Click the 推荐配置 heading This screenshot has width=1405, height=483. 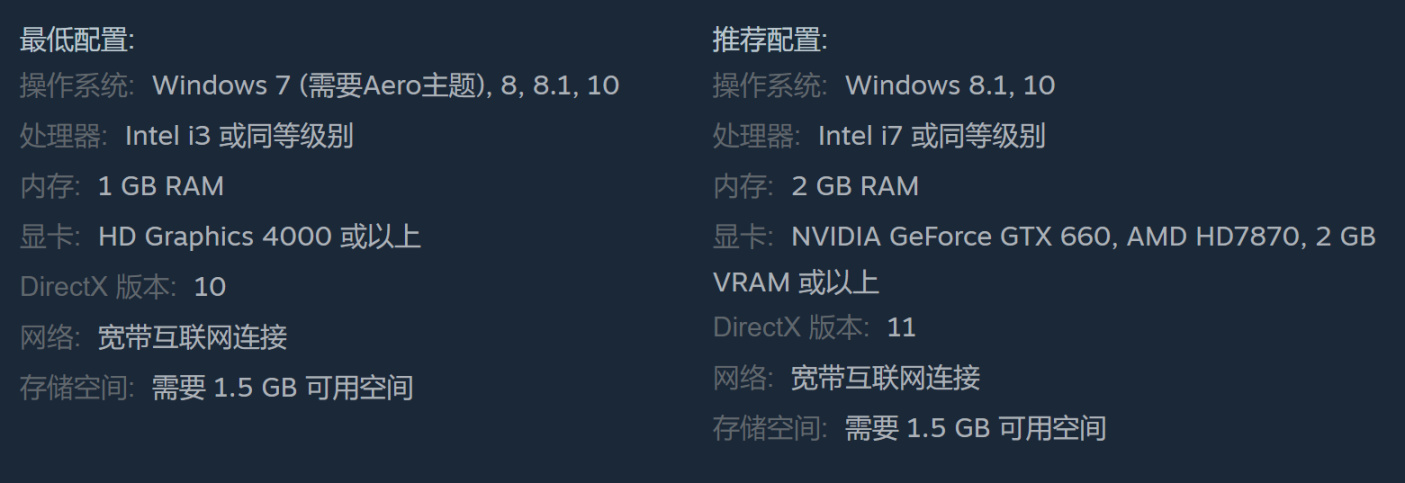coord(770,41)
